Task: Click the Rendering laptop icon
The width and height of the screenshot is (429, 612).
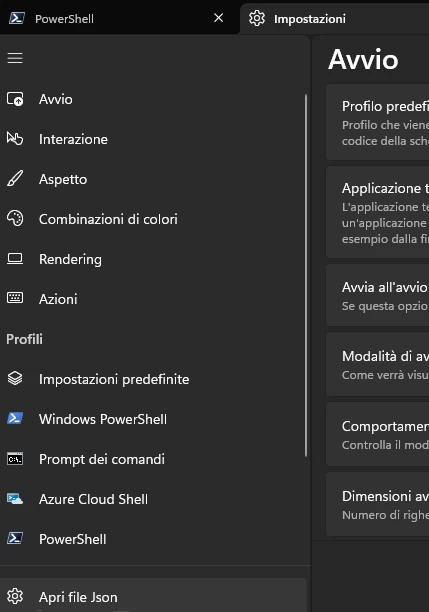Action: [15, 259]
